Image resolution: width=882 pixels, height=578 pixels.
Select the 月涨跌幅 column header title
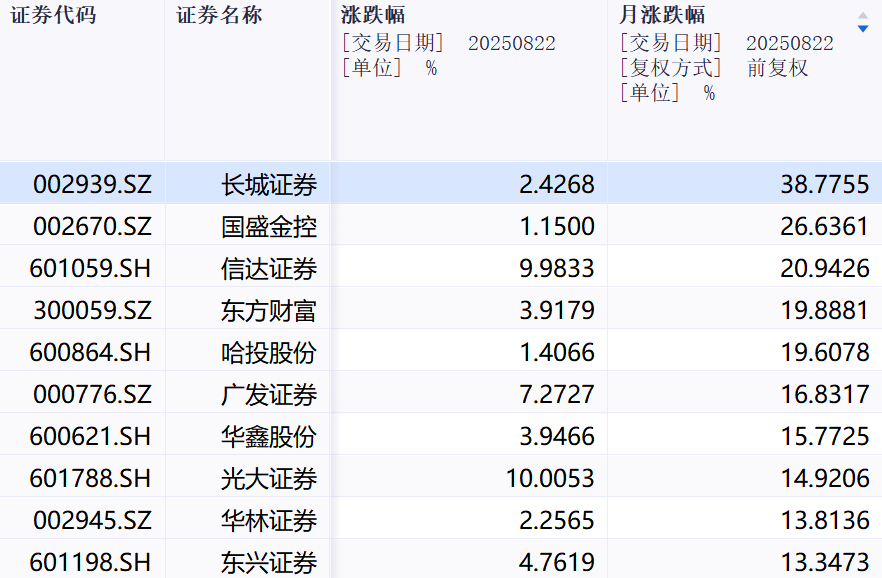click(662, 16)
